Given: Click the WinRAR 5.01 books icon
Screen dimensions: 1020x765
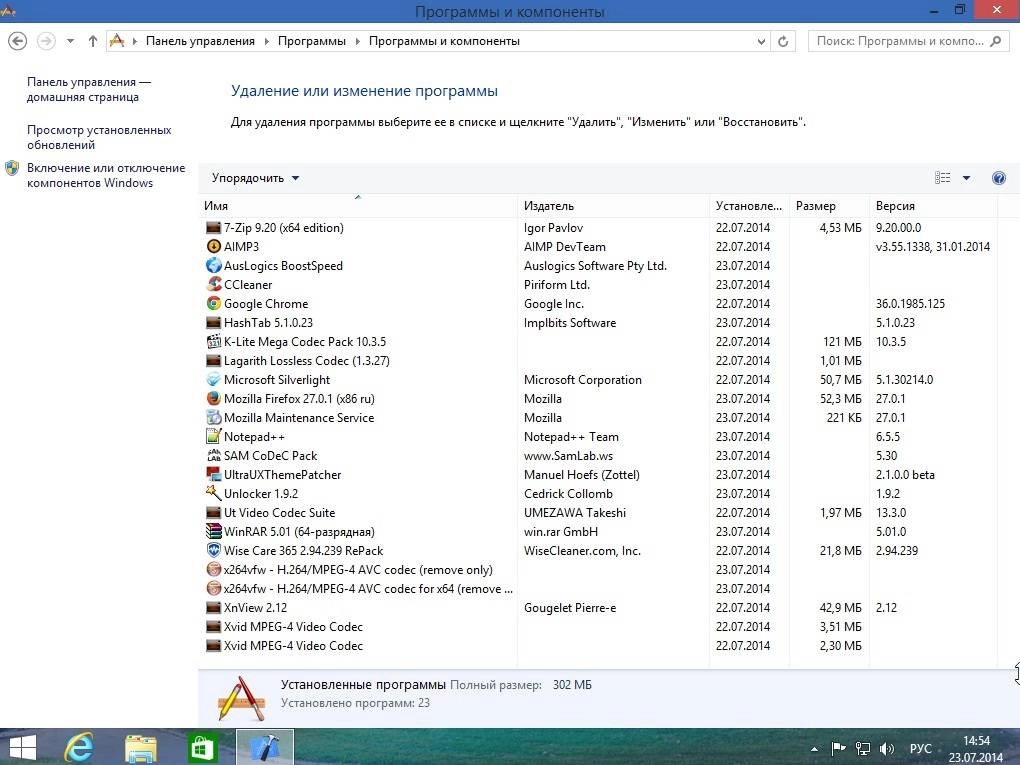Looking at the screenshot, I should [x=213, y=531].
